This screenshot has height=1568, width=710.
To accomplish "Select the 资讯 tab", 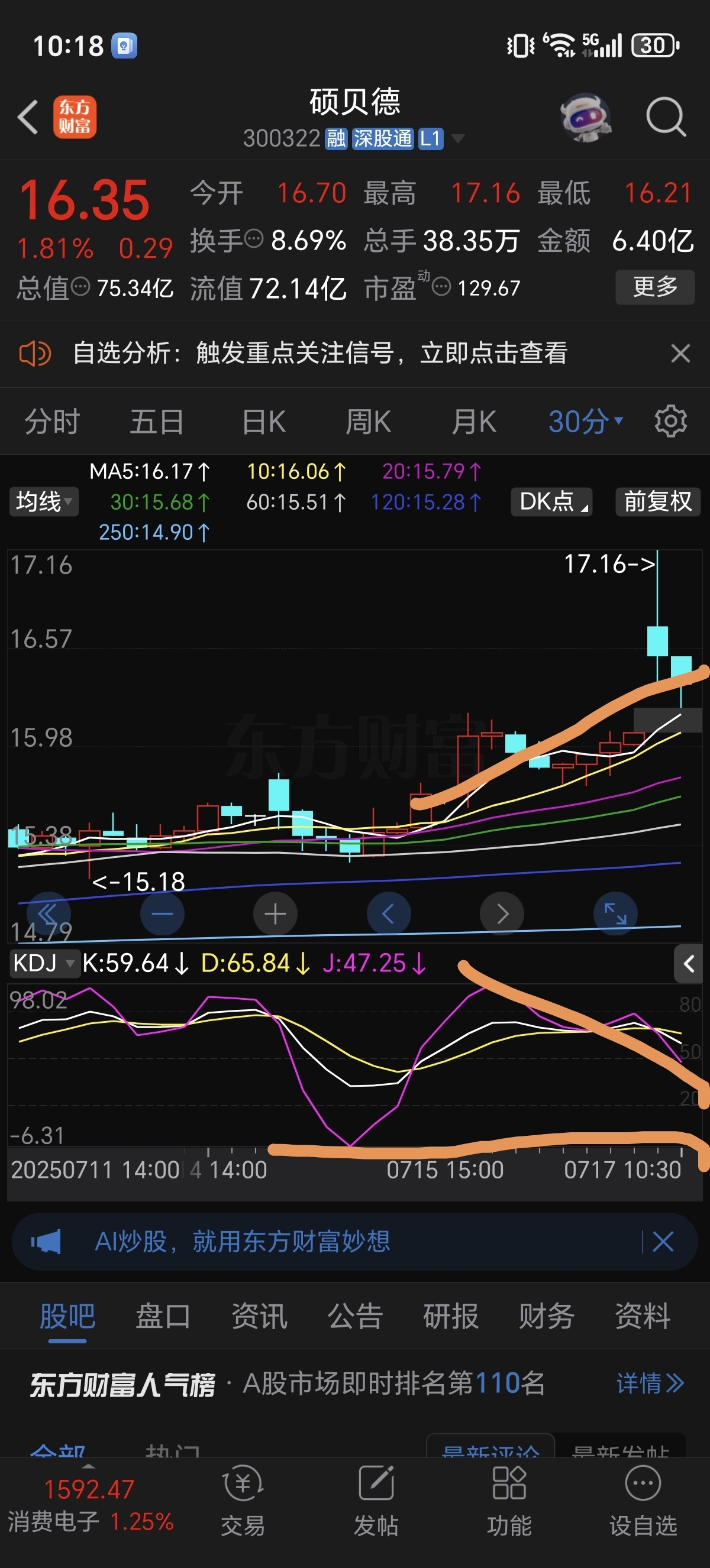I will point(259,1316).
